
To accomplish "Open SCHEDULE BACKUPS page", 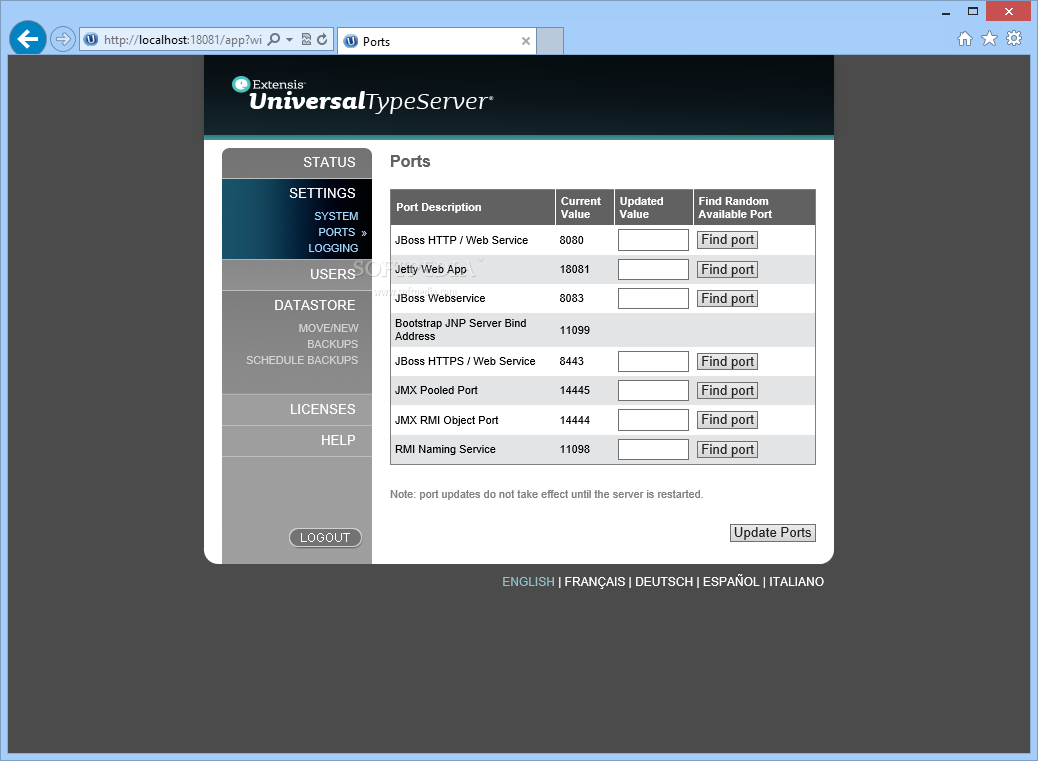I will point(302,360).
